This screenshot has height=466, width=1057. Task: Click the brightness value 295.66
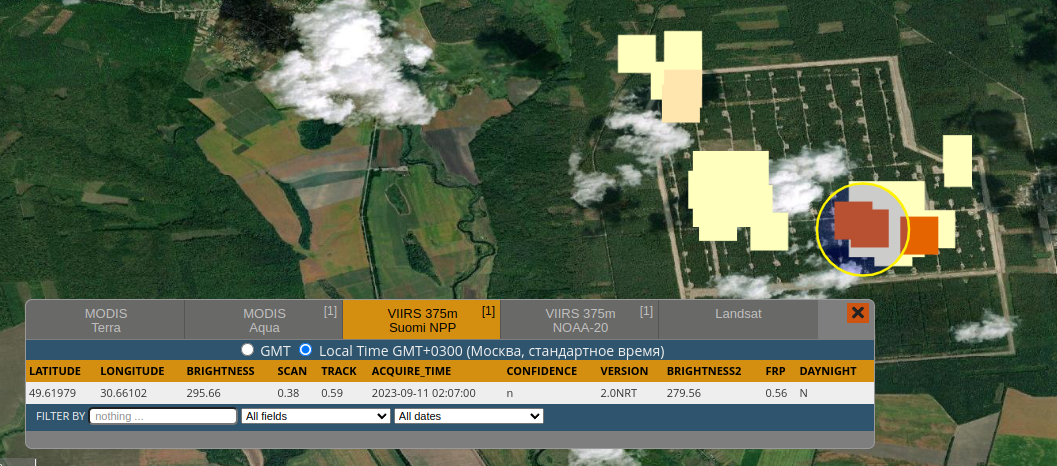[x=204, y=393]
